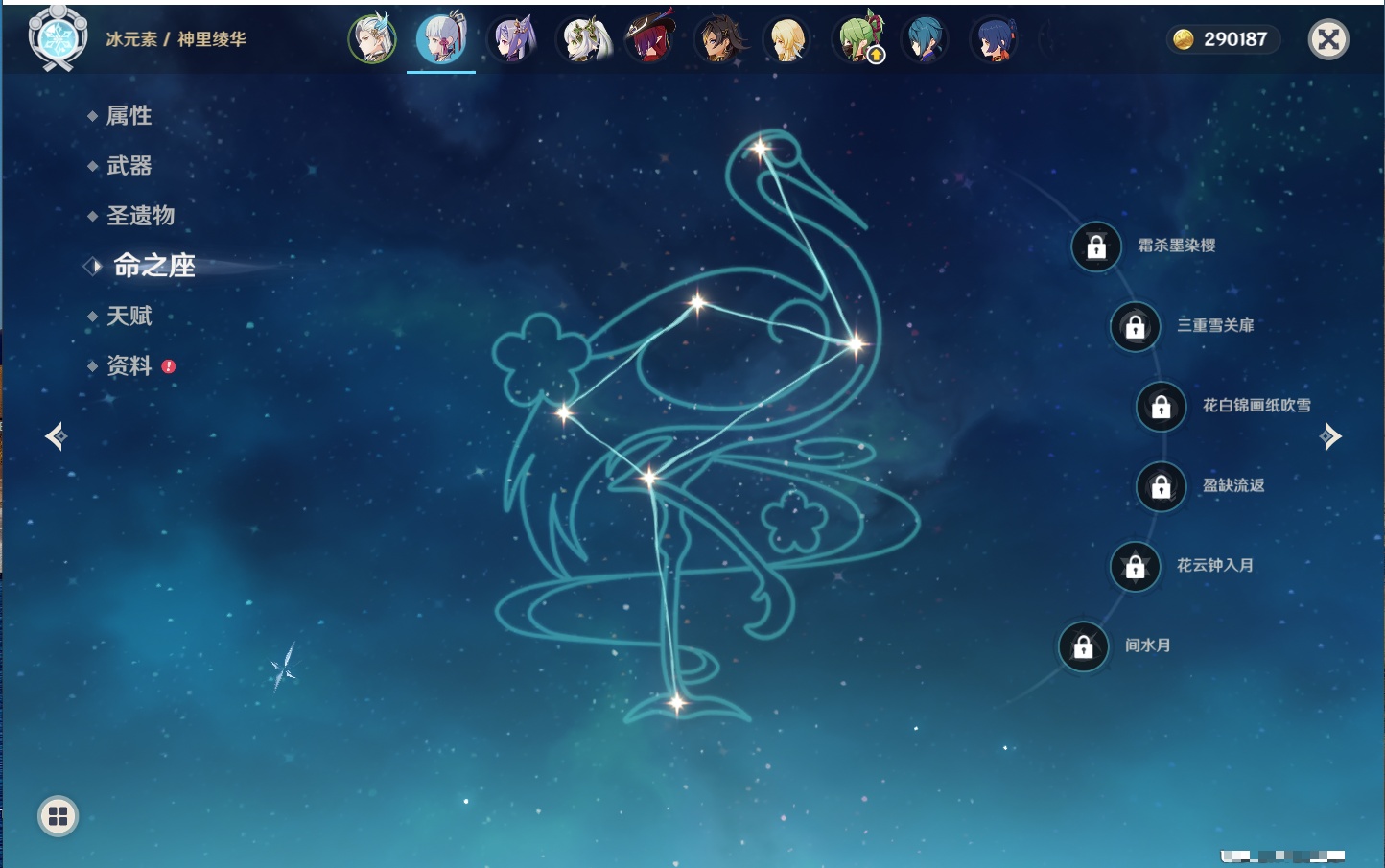Select the Kamisato Ayaka avatar
The height and width of the screenshot is (868, 1385).
441,39
